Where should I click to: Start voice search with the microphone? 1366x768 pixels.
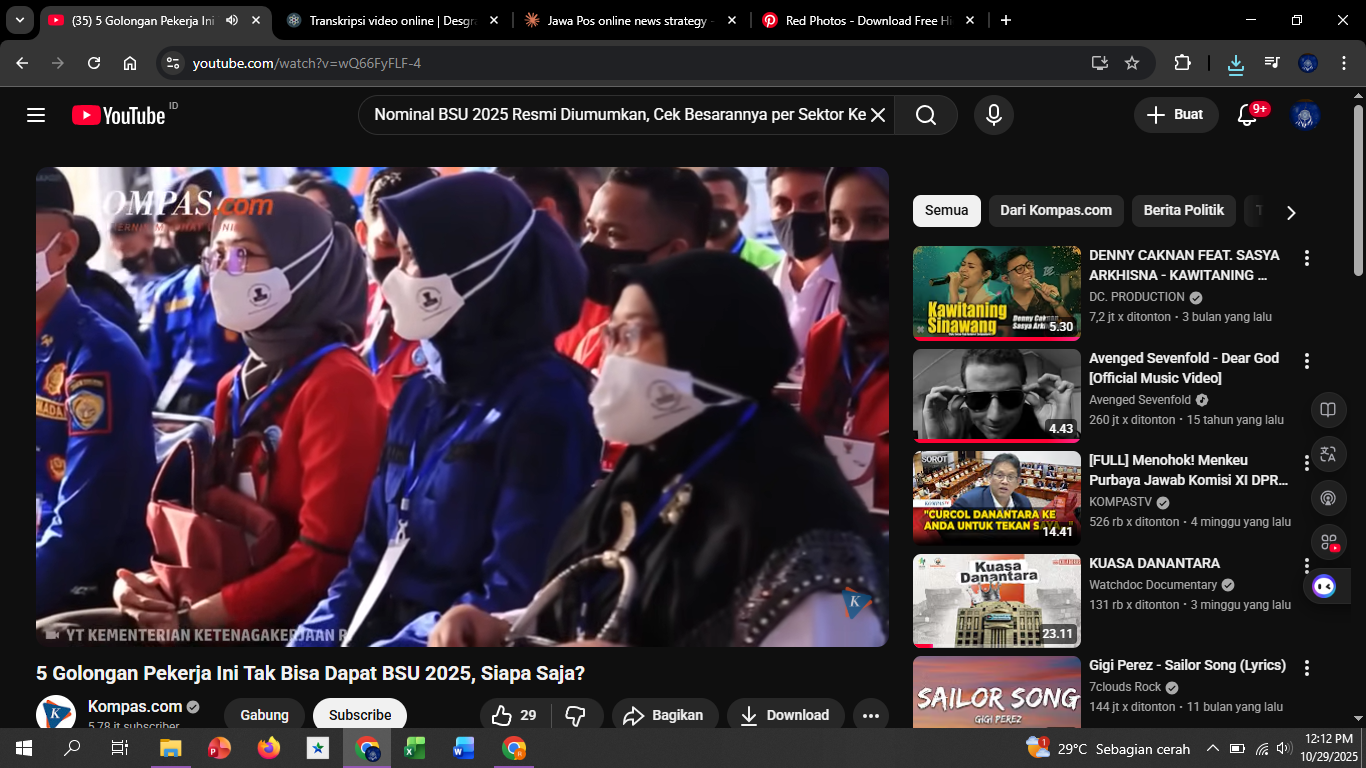coord(994,115)
